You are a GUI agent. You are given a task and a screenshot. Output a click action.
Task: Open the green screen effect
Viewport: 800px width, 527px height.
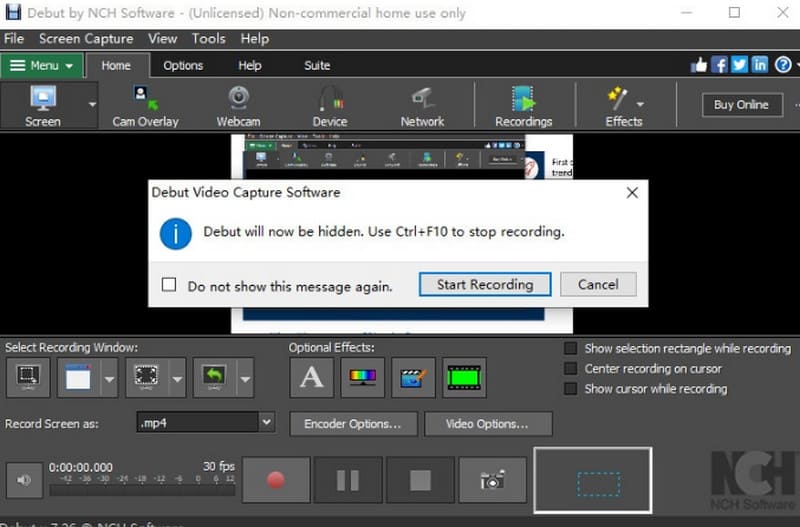pyautogui.click(x=464, y=378)
